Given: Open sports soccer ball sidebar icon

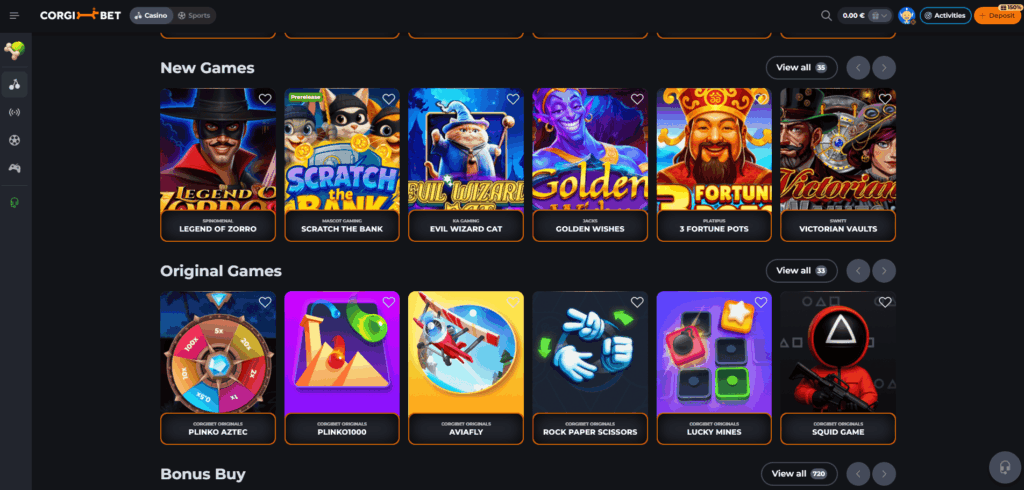Looking at the screenshot, I should 14,140.
